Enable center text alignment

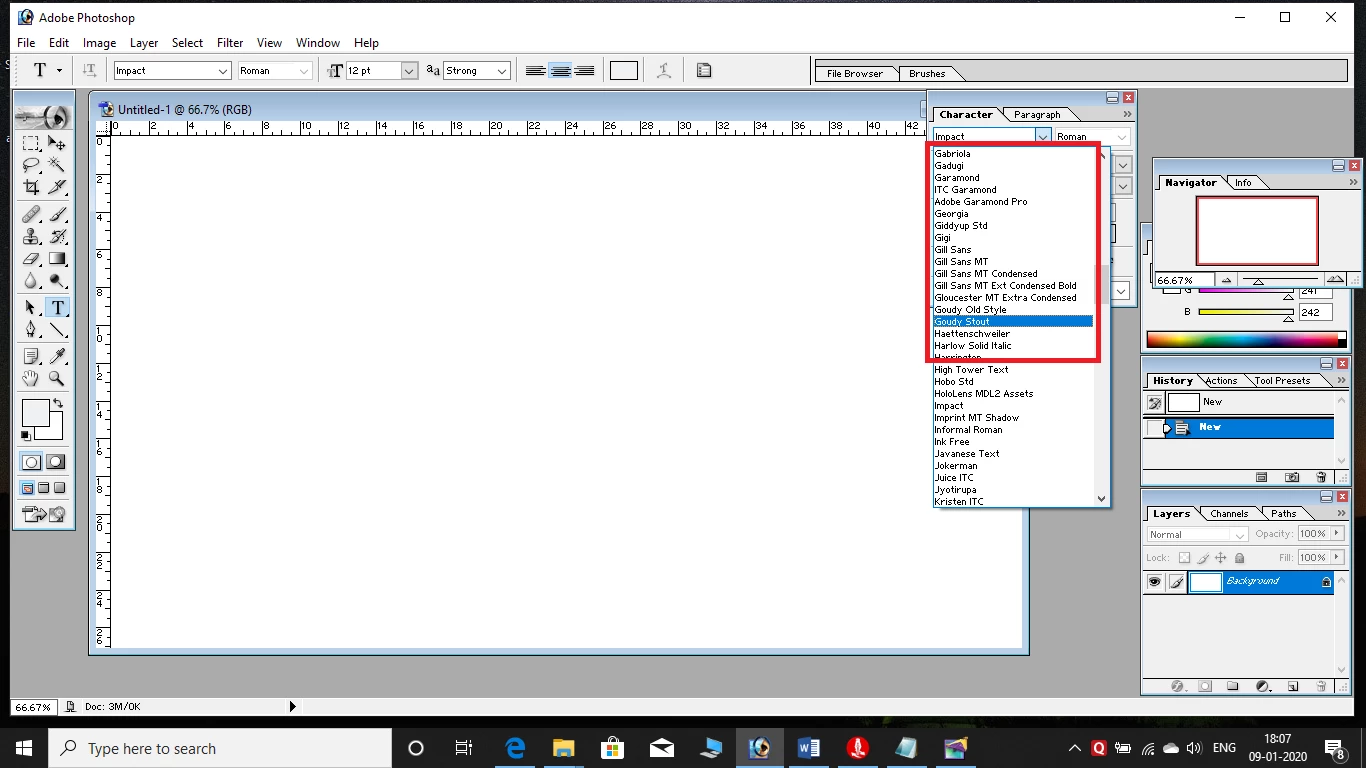click(x=561, y=70)
